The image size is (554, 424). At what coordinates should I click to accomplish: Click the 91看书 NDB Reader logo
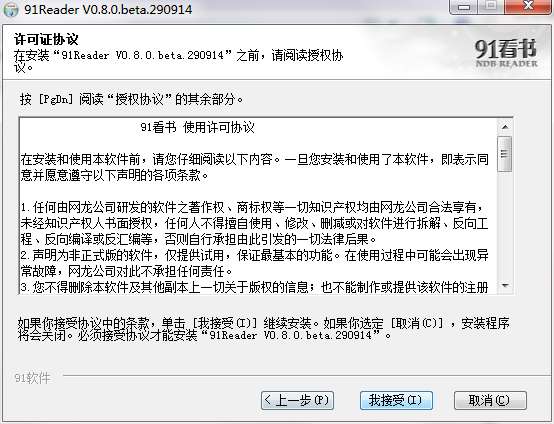click(x=506, y=53)
